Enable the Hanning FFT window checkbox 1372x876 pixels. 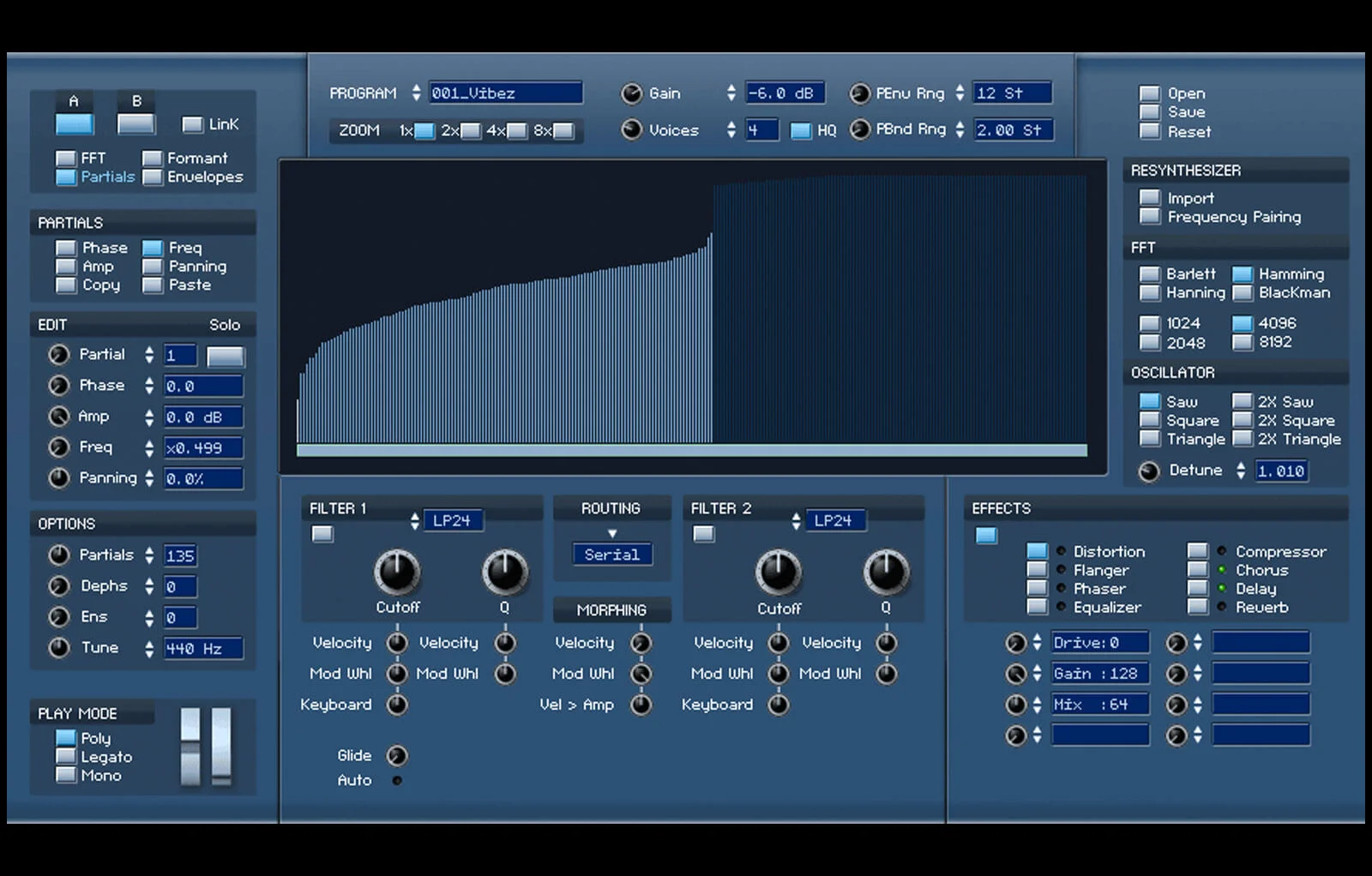click(1150, 293)
